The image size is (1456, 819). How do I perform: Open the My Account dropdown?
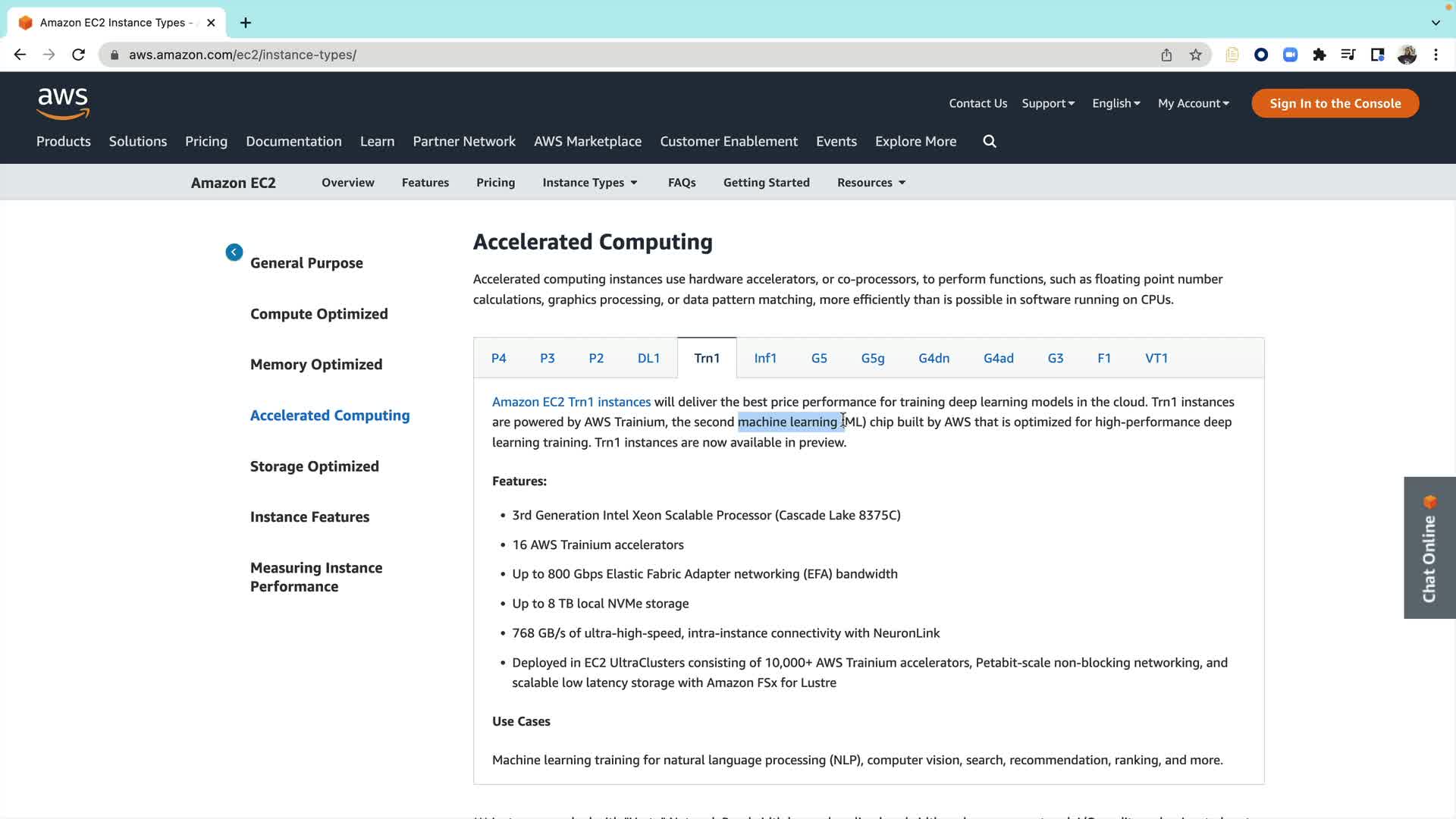tap(1193, 103)
